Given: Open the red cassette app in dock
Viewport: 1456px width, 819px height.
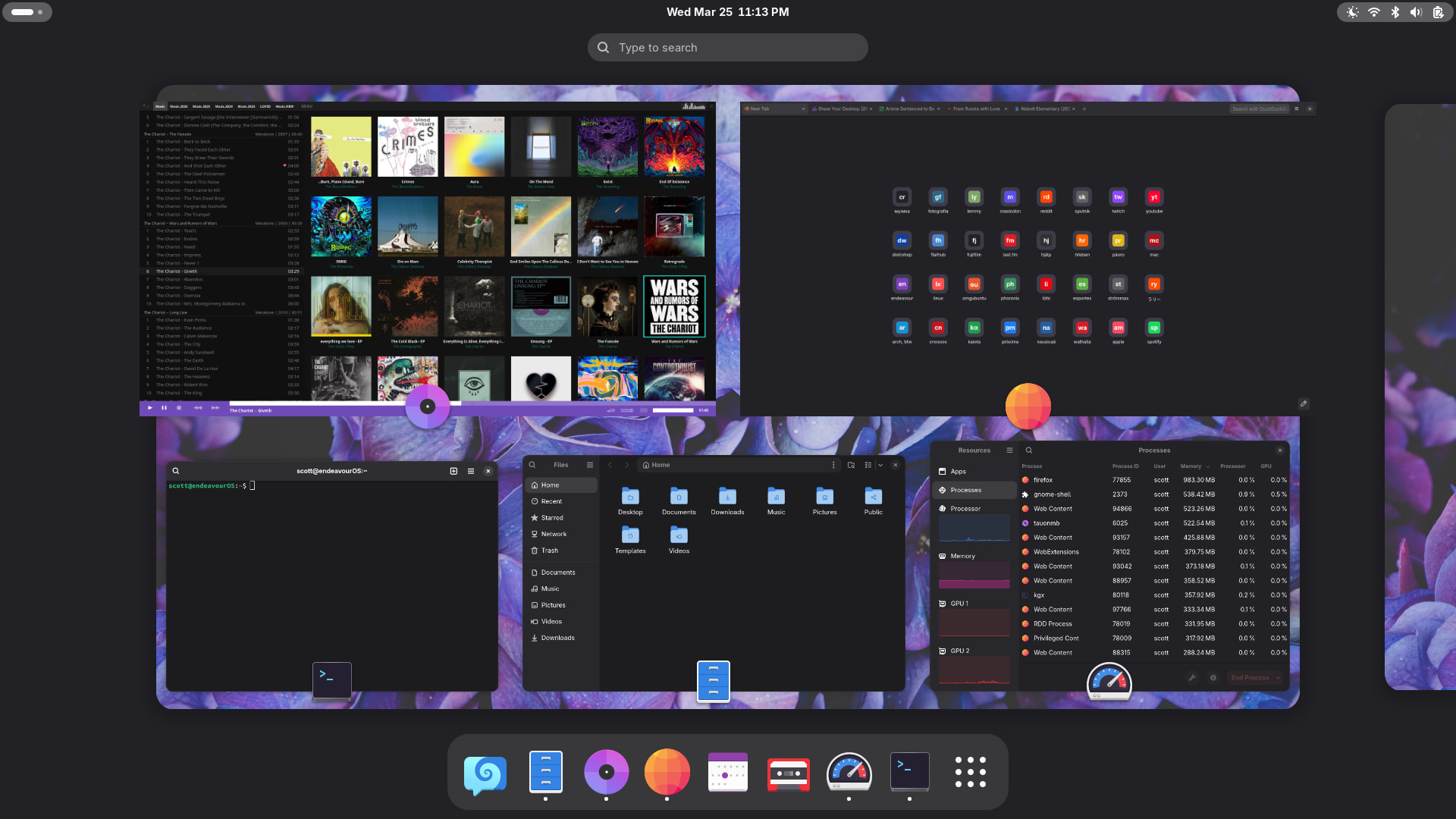Looking at the screenshot, I should click(x=788, y=773).
